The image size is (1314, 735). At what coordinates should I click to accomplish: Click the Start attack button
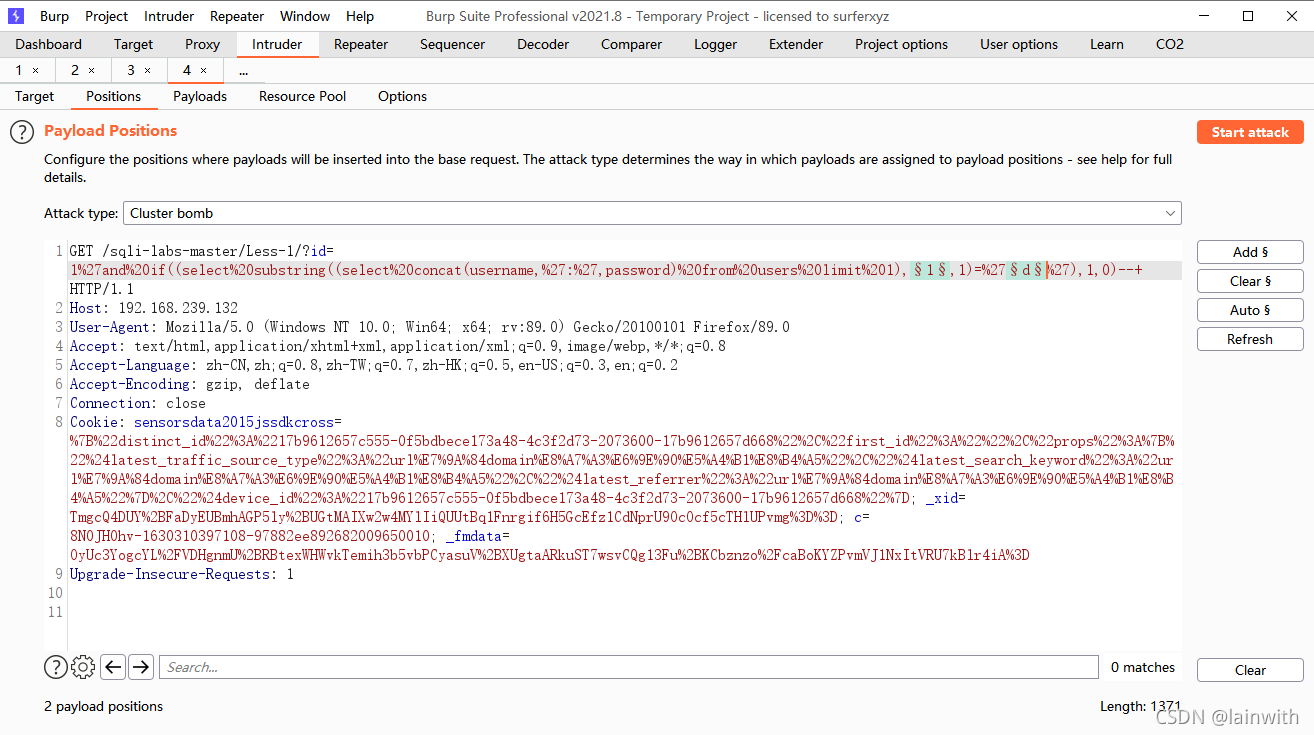[1250, 132]
